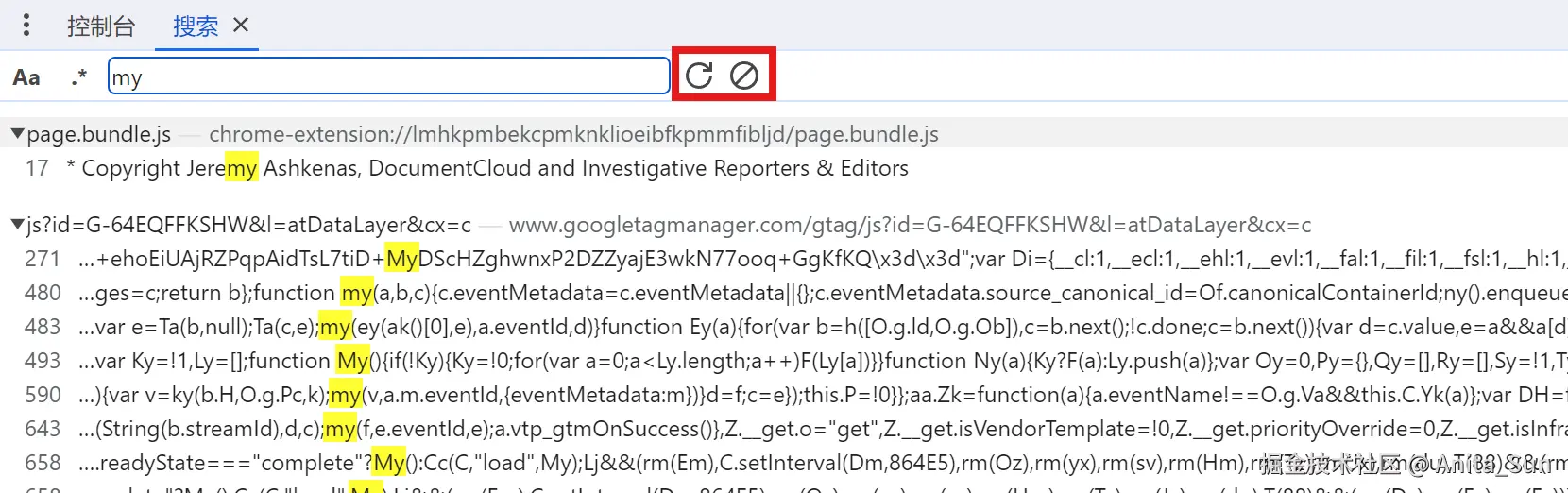Focus the search box containing "my"
The image size is (1568, 493).
[x=389, y=76]
